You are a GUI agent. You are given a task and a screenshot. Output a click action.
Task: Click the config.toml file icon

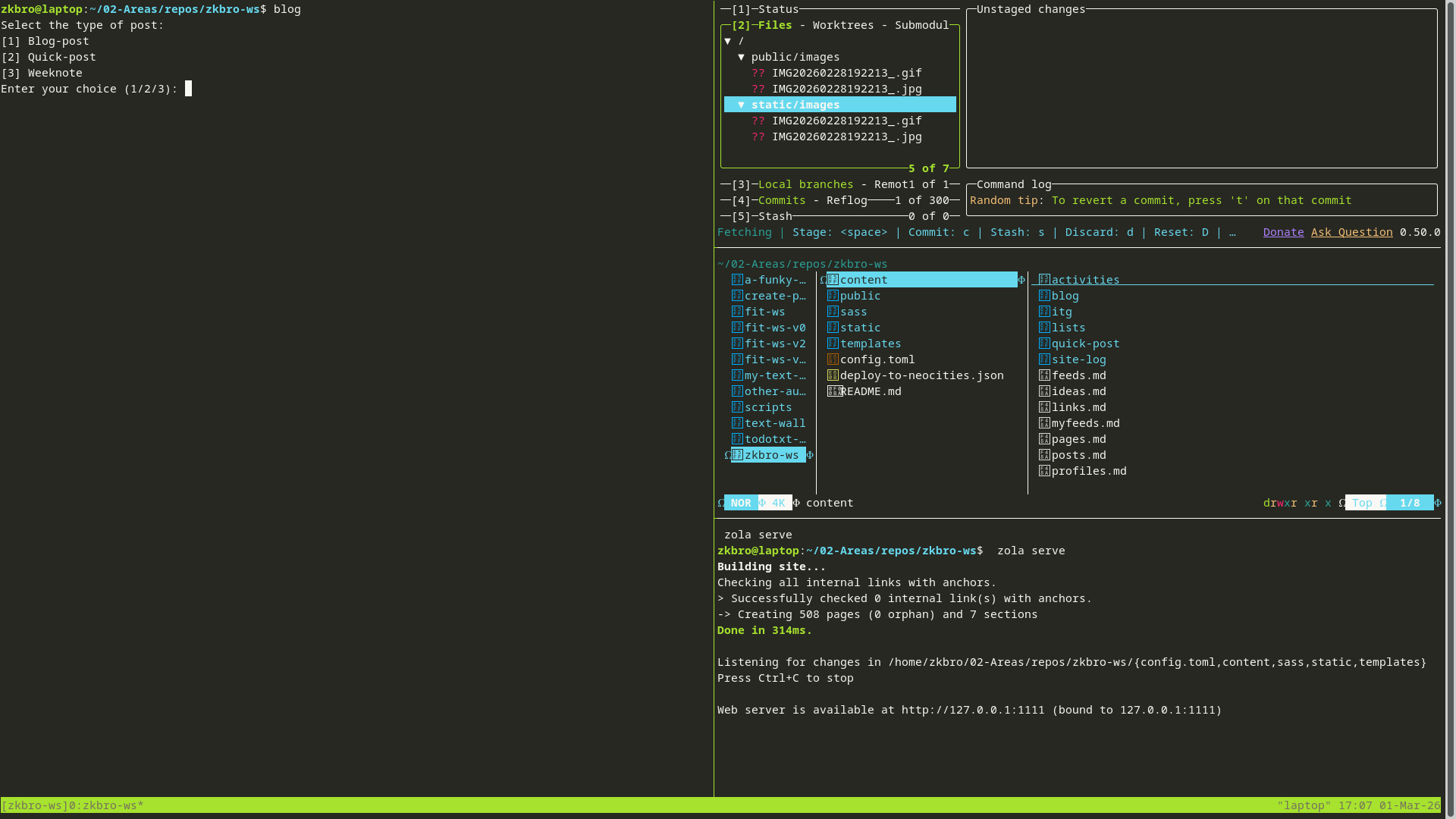(833, 359)
